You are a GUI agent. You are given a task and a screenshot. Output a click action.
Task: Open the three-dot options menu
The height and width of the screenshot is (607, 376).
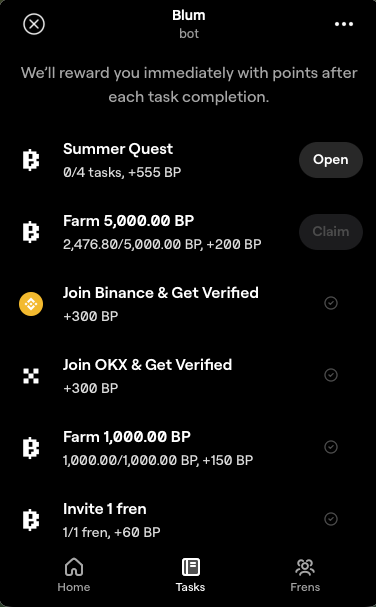tap(344, 24)
